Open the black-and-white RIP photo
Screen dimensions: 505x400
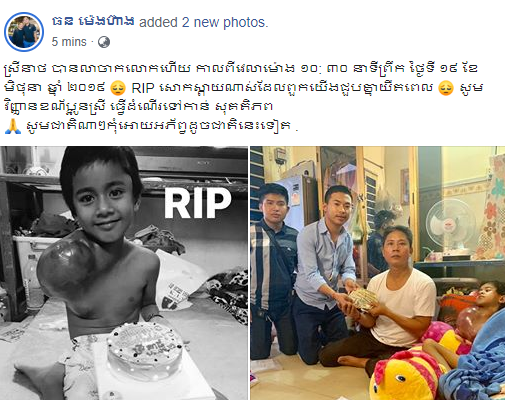pyautogui.click(x=124, y=273)
